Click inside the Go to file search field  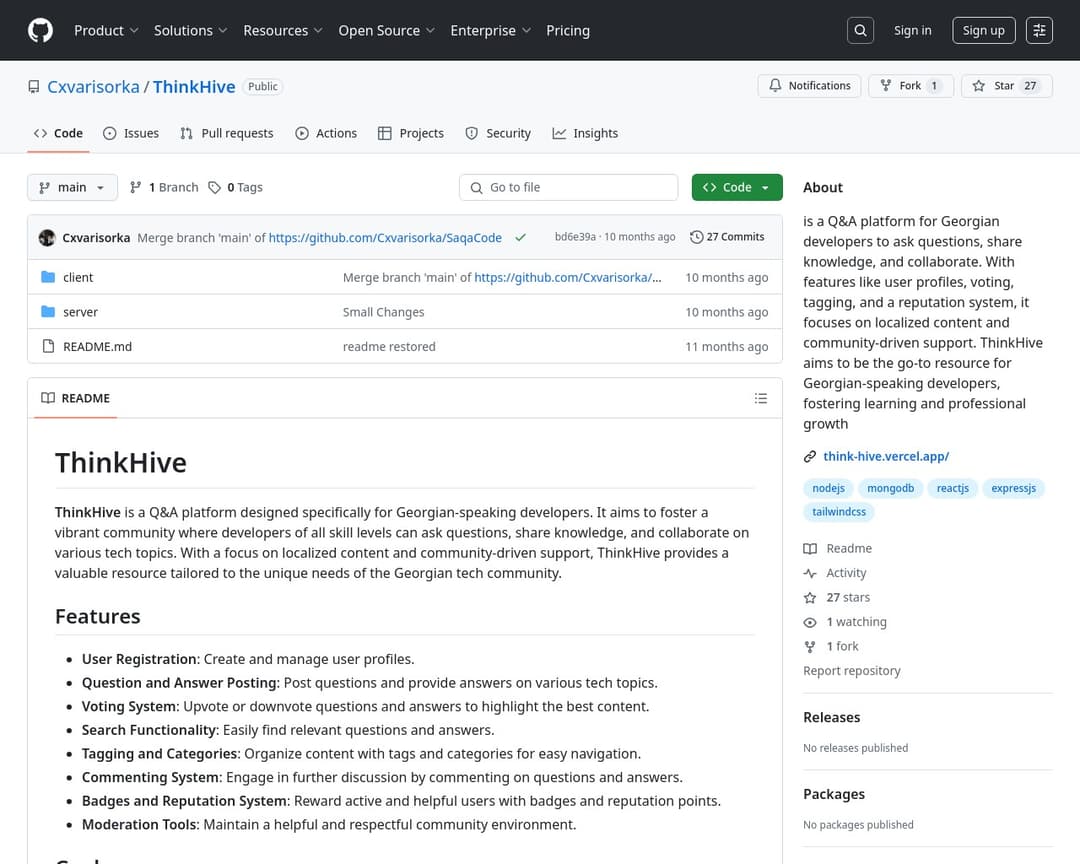568,187
